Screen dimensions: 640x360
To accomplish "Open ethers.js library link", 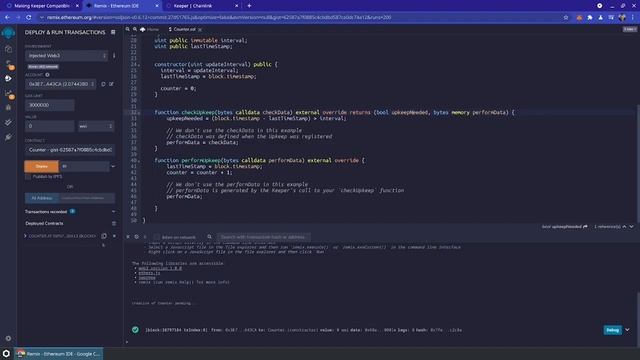I will click(149, 273).
